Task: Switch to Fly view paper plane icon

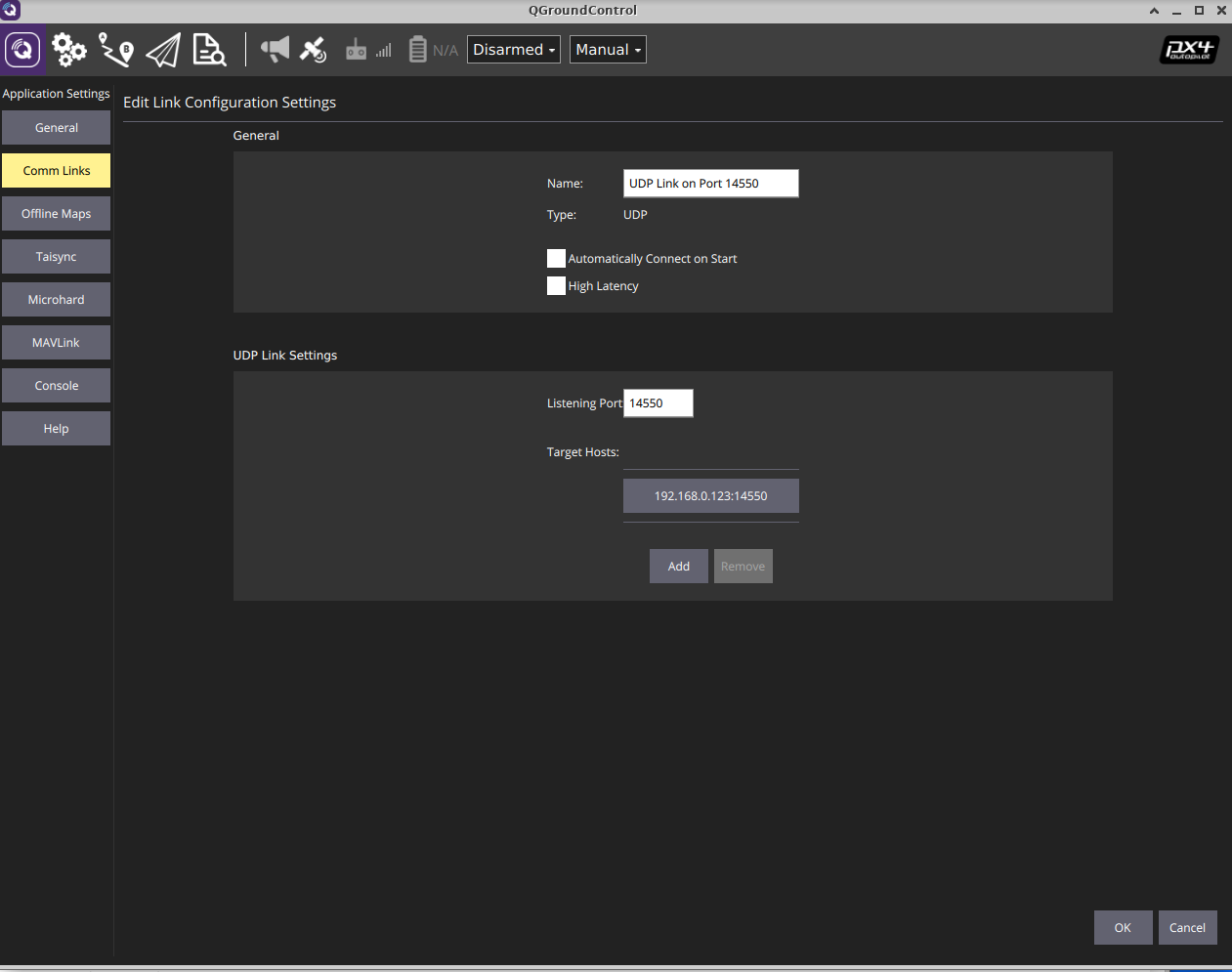Action: (163, 50)
